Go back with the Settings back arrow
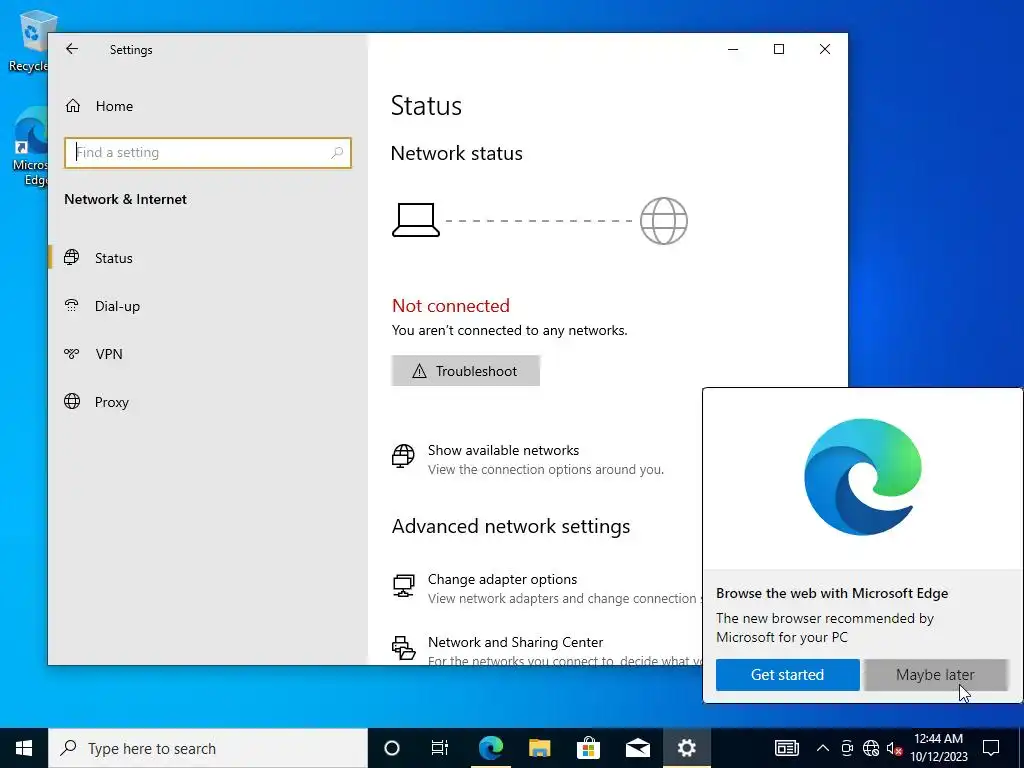 coord(72,49)
